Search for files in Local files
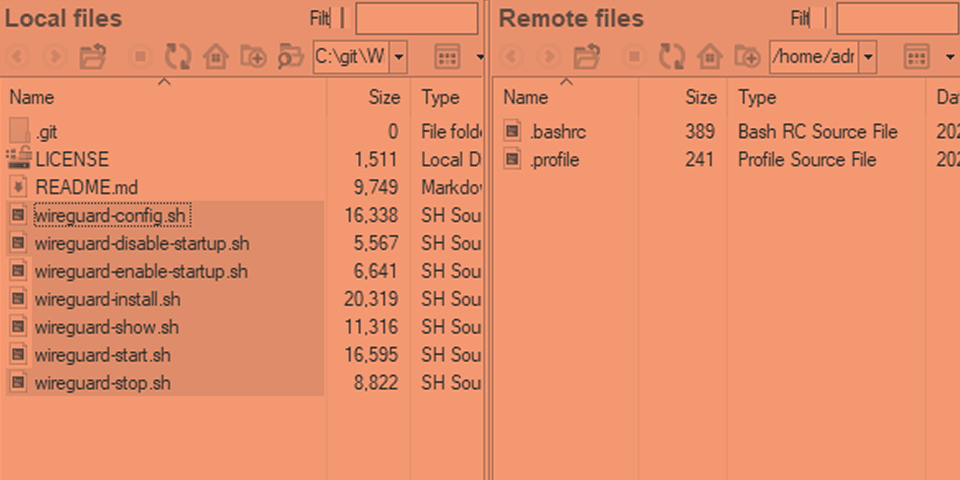Screen dimensions: 960x480 [x=291, y=58]
